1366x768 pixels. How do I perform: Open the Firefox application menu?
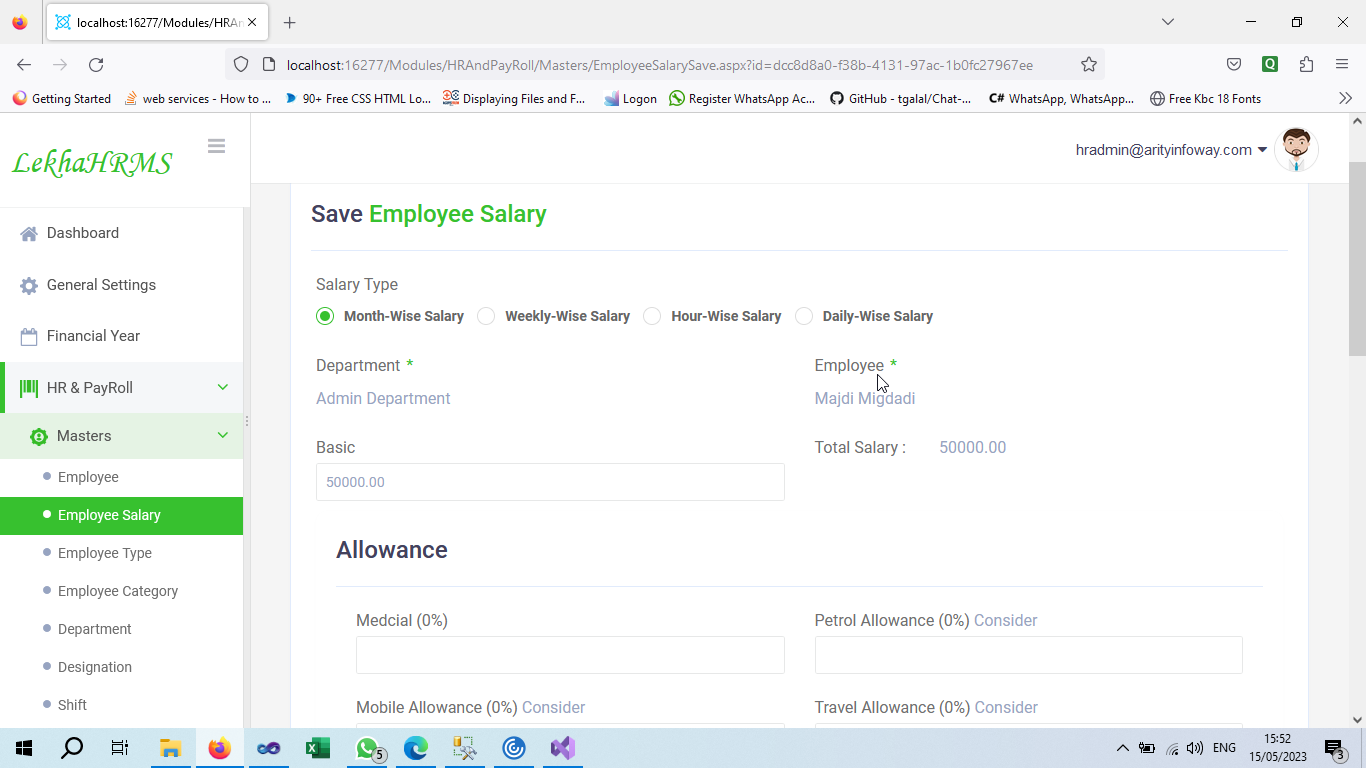coord(1342,65)
